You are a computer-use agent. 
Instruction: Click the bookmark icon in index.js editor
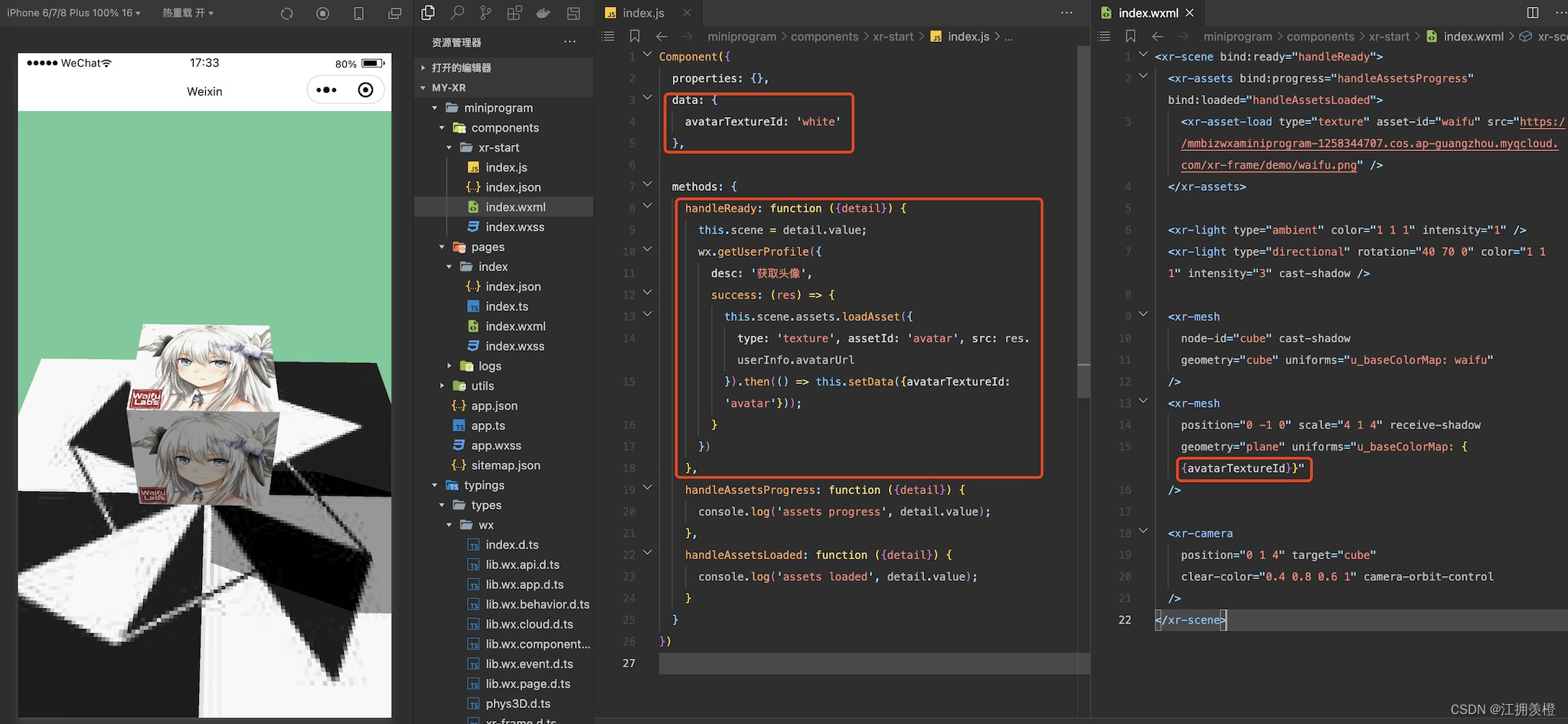635,36
